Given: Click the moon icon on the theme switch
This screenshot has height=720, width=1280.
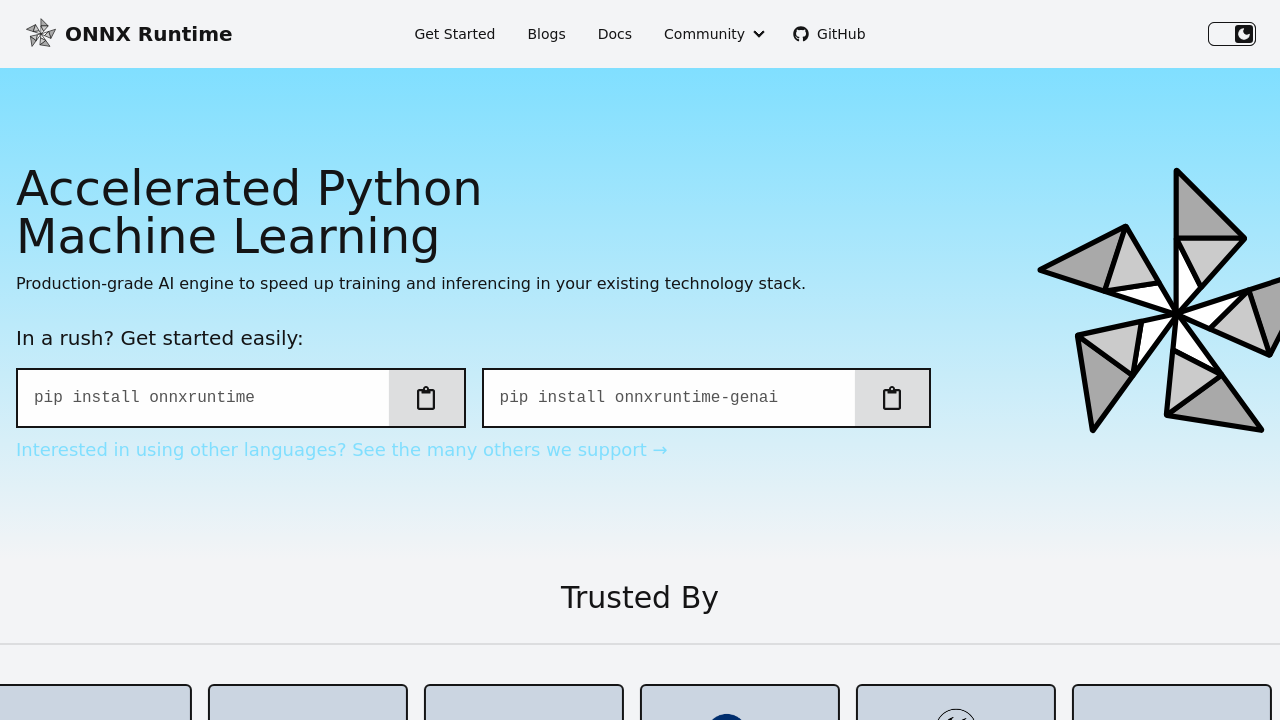Looking at the screenshot, I should (1243, 33).
